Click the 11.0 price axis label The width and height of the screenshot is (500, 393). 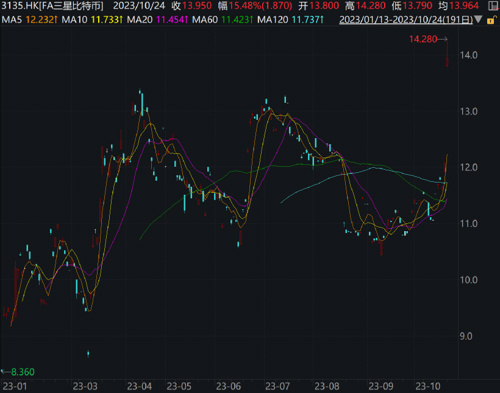pos(469,224)
